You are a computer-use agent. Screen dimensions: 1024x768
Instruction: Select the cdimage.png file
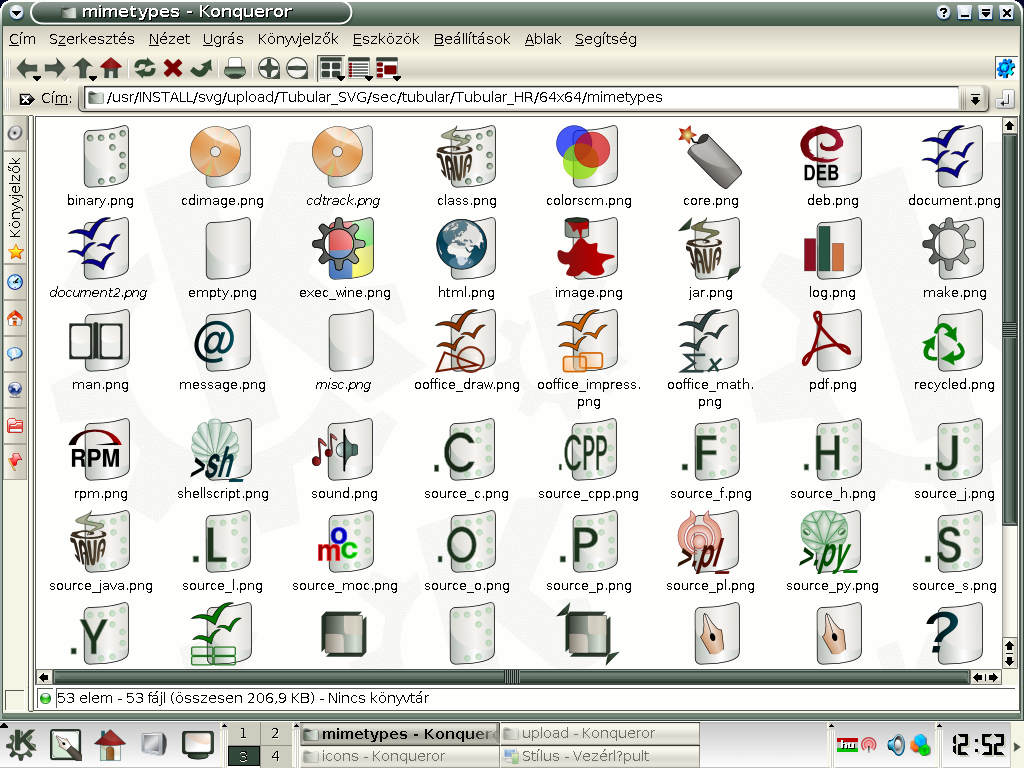click(x=222, y=167)
